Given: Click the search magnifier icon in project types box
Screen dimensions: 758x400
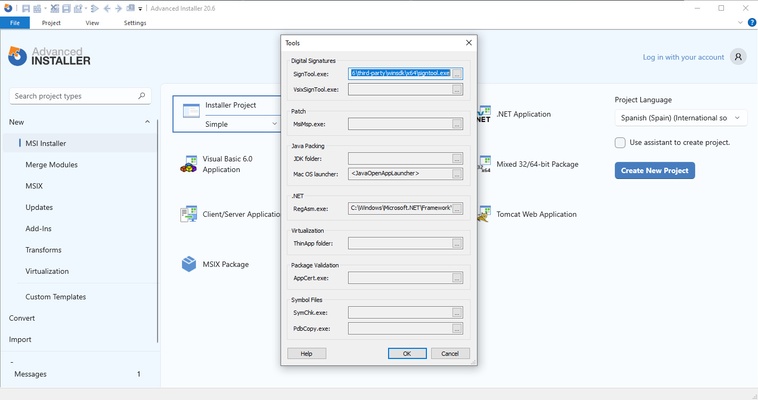Looking at the screenshot, I should 142,96.
